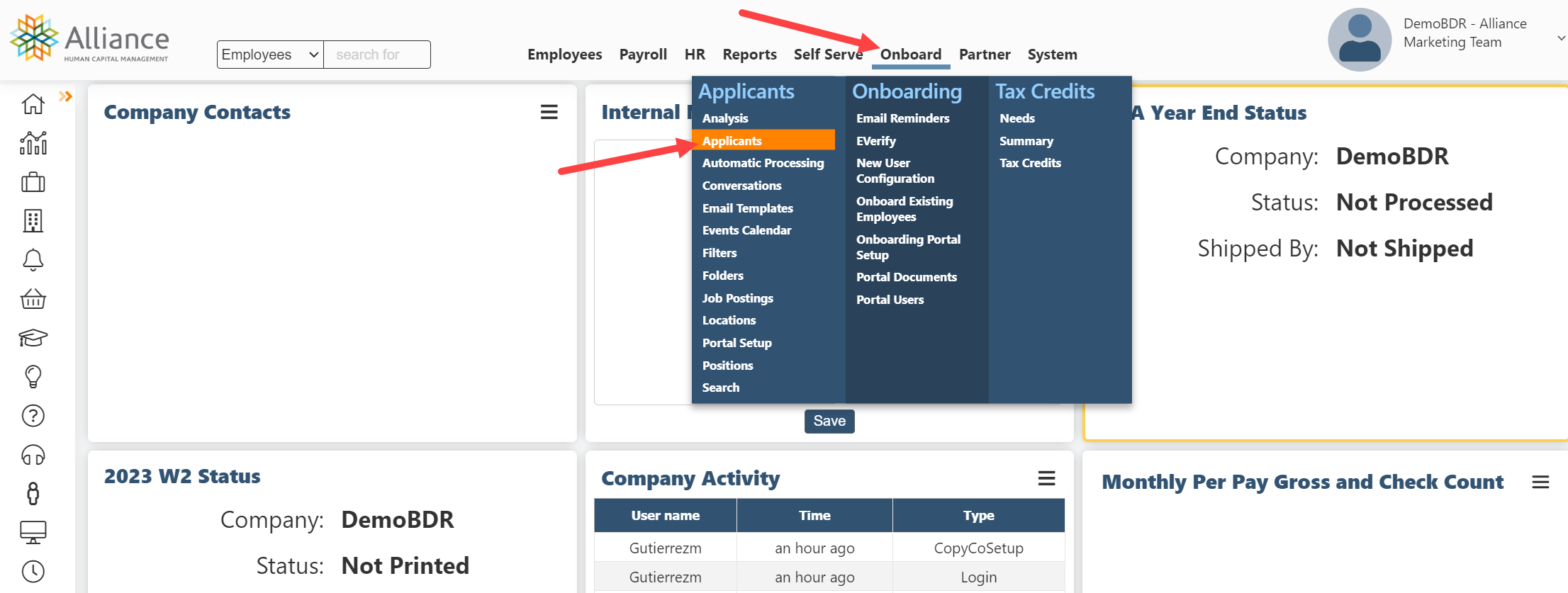The image size is (1568, 593).
Task: Click the Save button
Action: coord(829,421)
